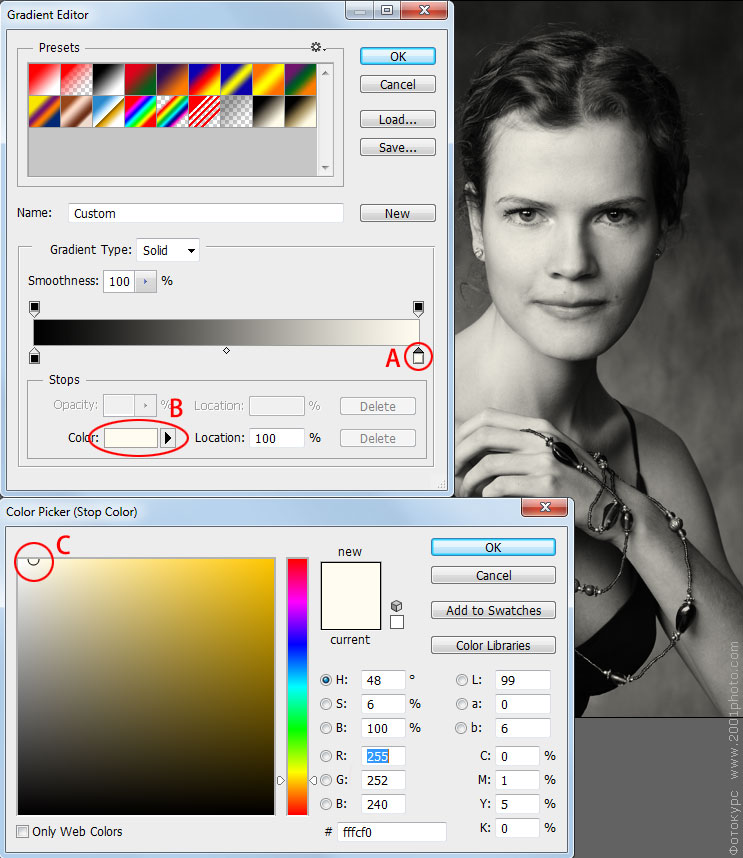Image resolution: width=743 pixels, height=858 pixels.
Task: Click the presets scrollbar up arrow
Action: point(326,72)
